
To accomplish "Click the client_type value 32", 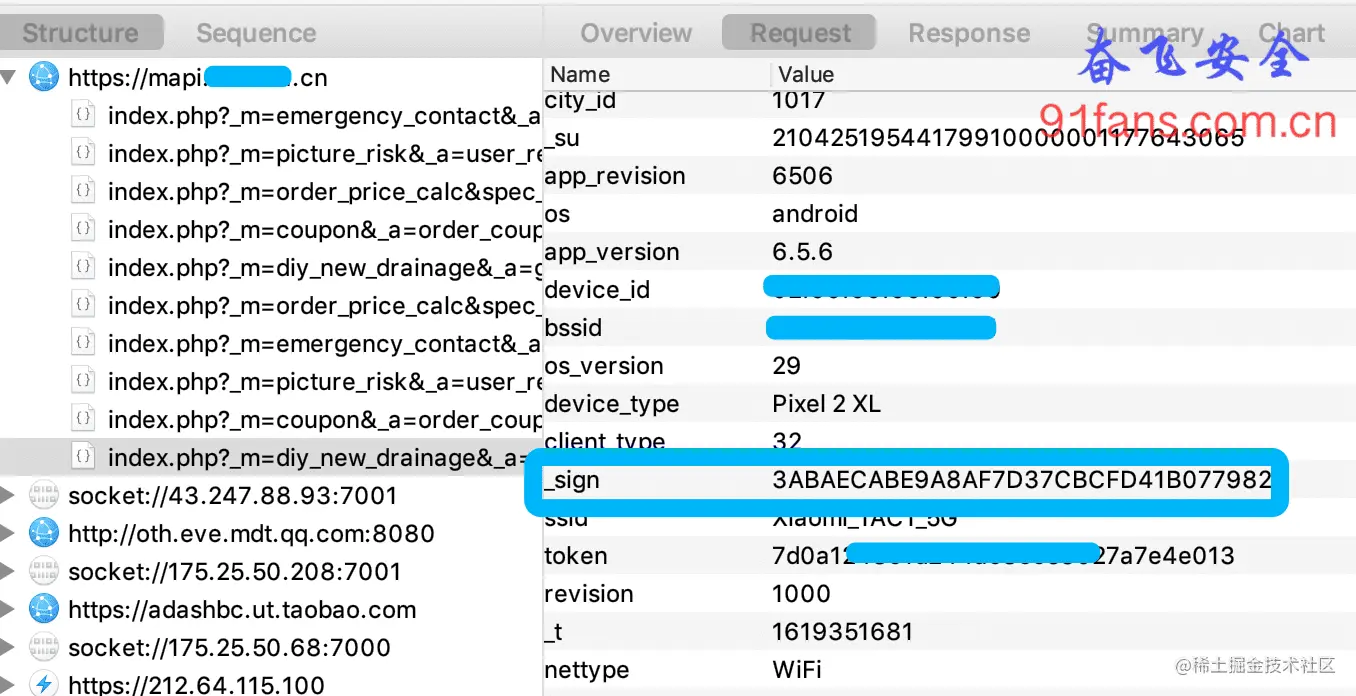I will (787, 441).
